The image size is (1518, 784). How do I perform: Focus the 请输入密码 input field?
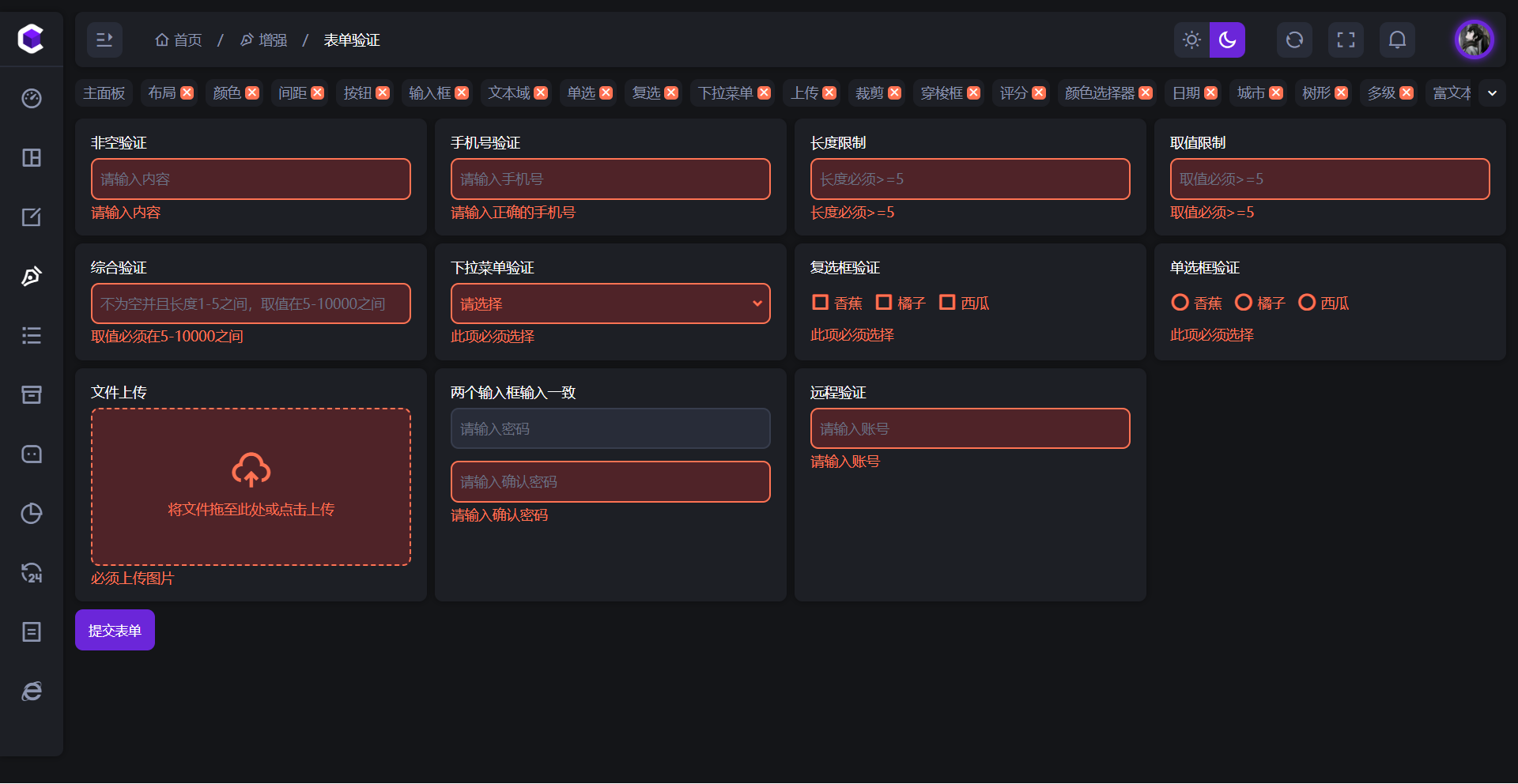point(610,428)
